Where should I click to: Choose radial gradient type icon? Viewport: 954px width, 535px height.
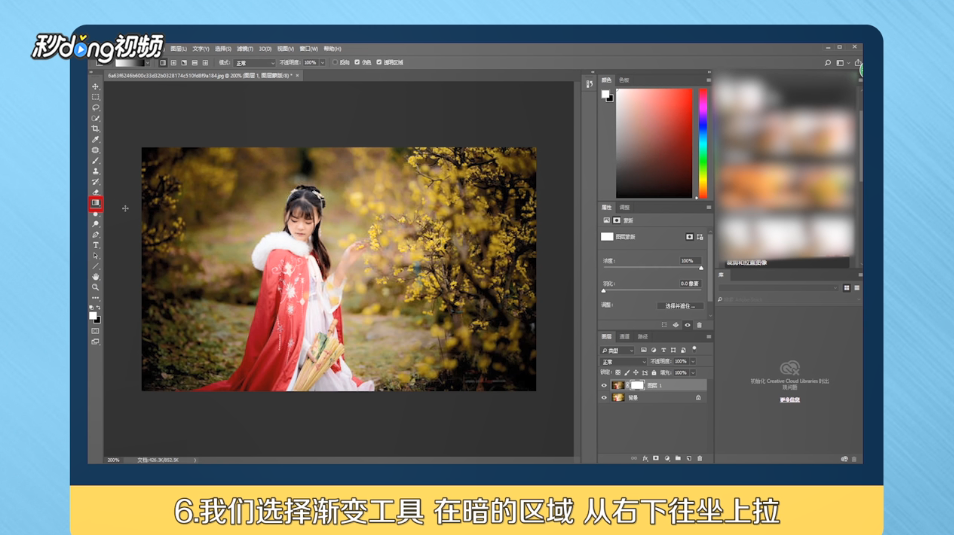[x=173, y=63]
